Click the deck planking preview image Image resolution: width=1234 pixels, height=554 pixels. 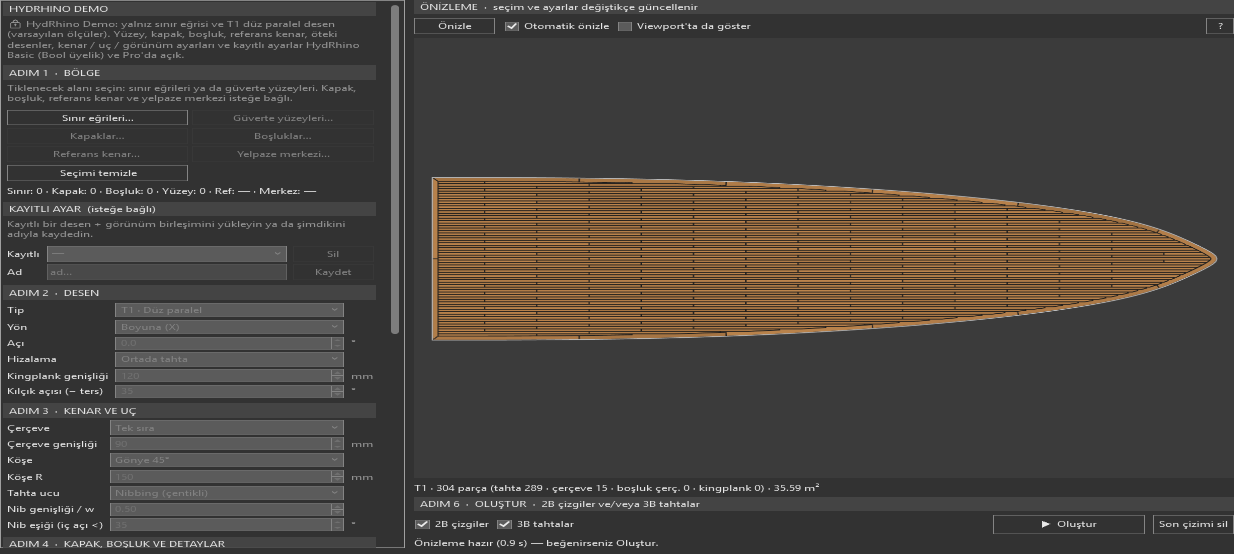(824, 259)
